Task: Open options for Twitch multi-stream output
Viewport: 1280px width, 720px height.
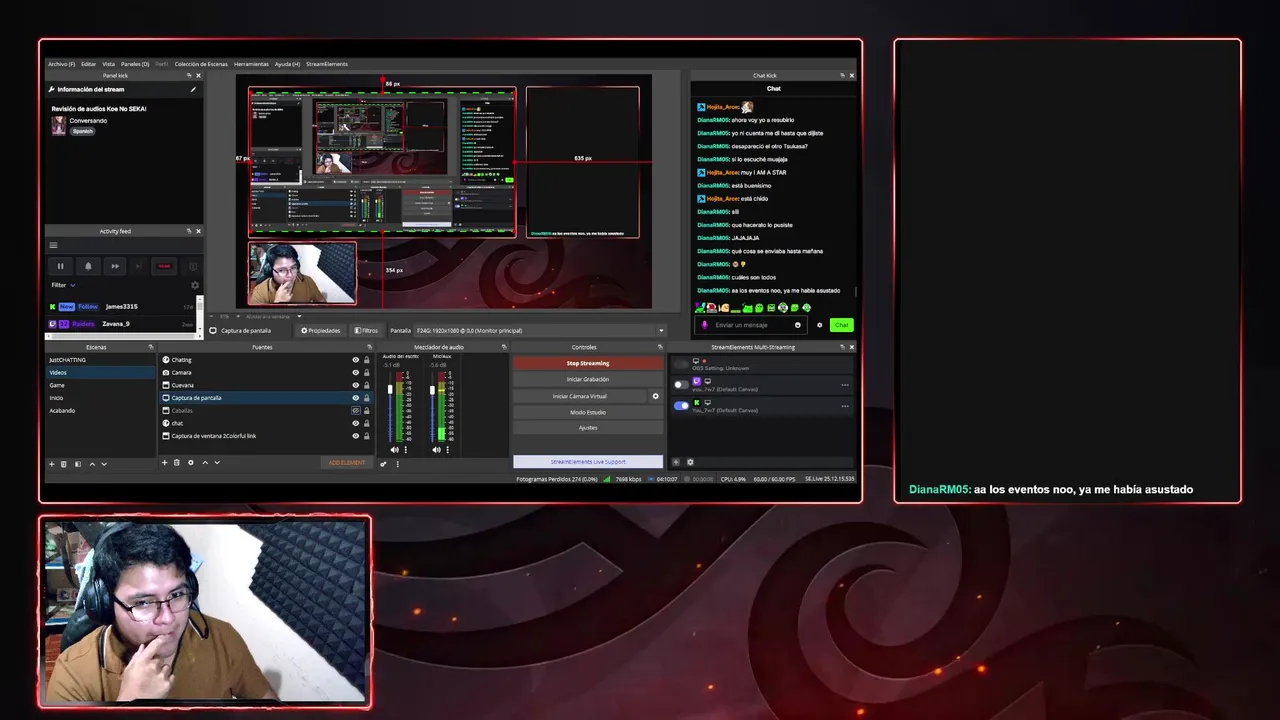Action: click(x=845, y=385)
